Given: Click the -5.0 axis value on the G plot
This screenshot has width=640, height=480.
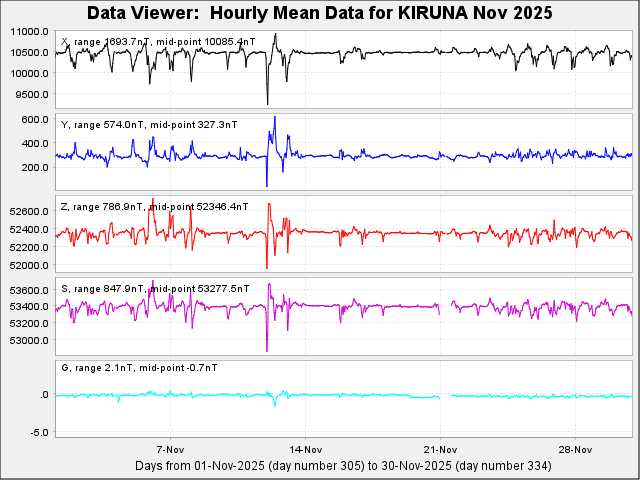Looking at the screenshot, I should pos(37,432).
